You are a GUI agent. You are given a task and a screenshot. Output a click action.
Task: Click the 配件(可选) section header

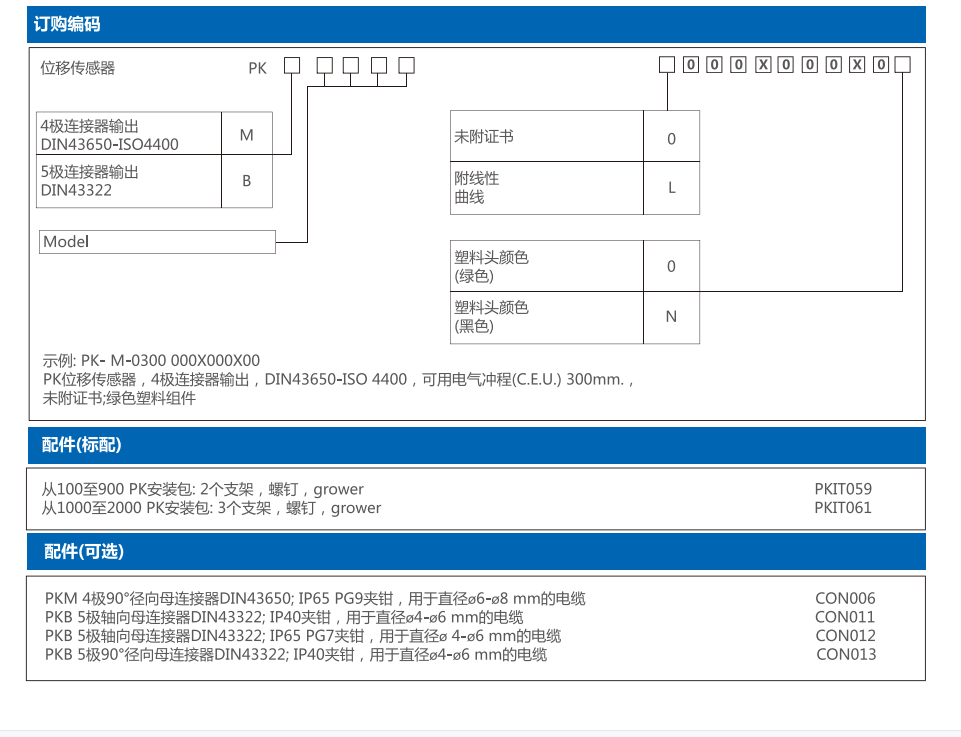(x=476, y=551)
